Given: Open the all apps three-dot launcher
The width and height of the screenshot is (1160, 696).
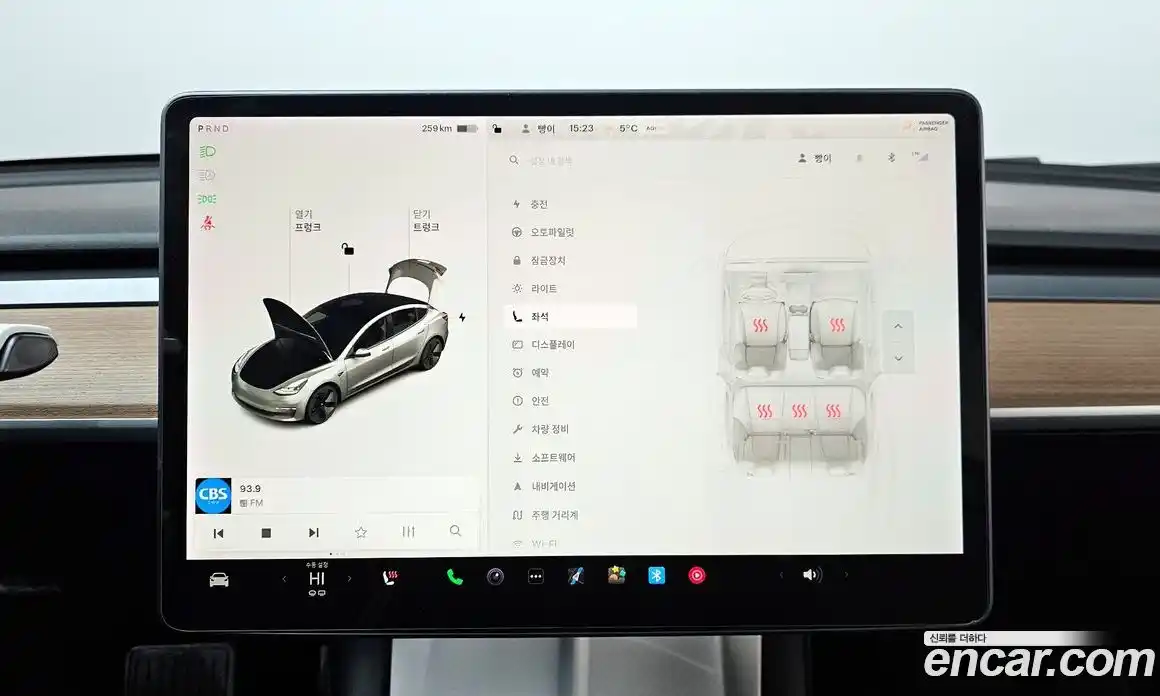Looking at the screenshot, I should (x=536, y=576).
